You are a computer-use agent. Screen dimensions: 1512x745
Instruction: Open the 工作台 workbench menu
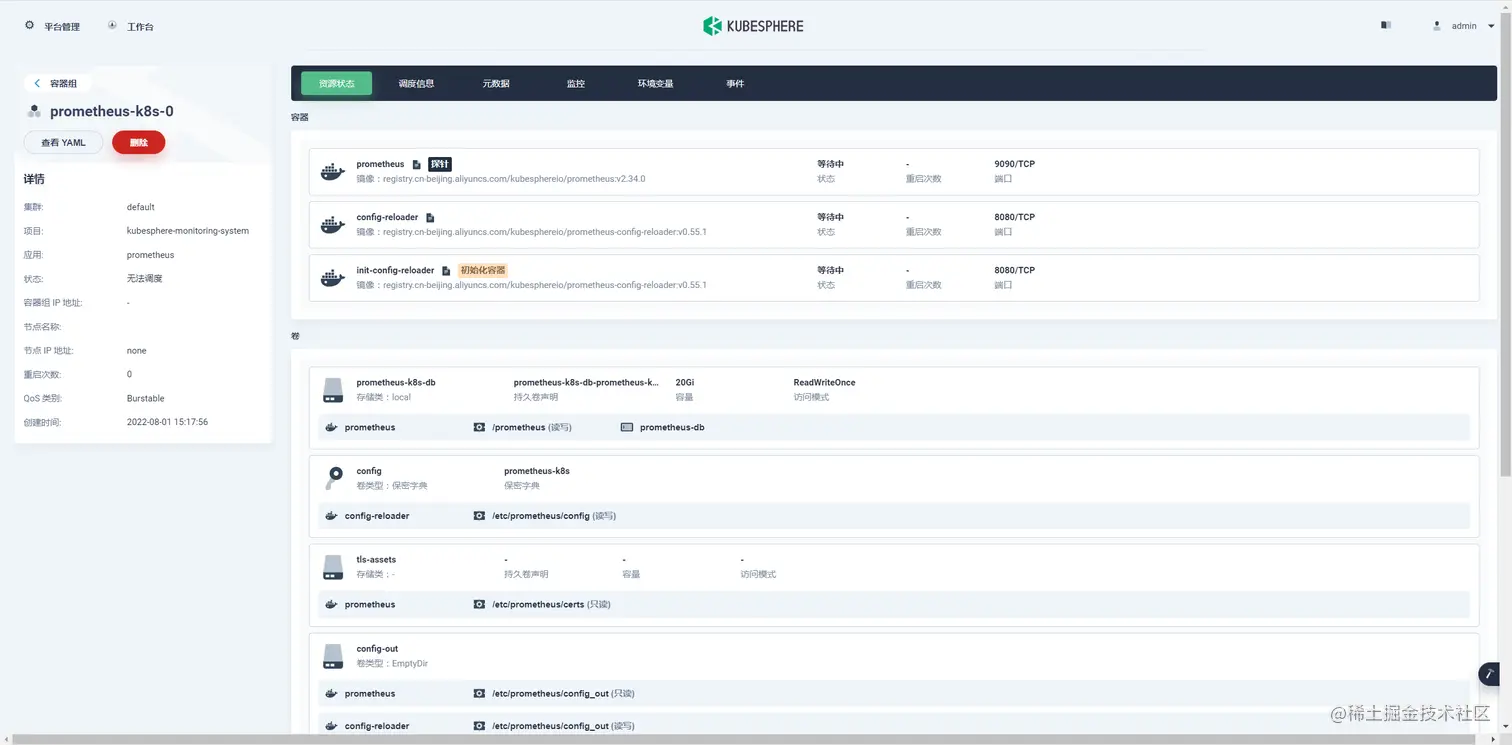point(131,26)
